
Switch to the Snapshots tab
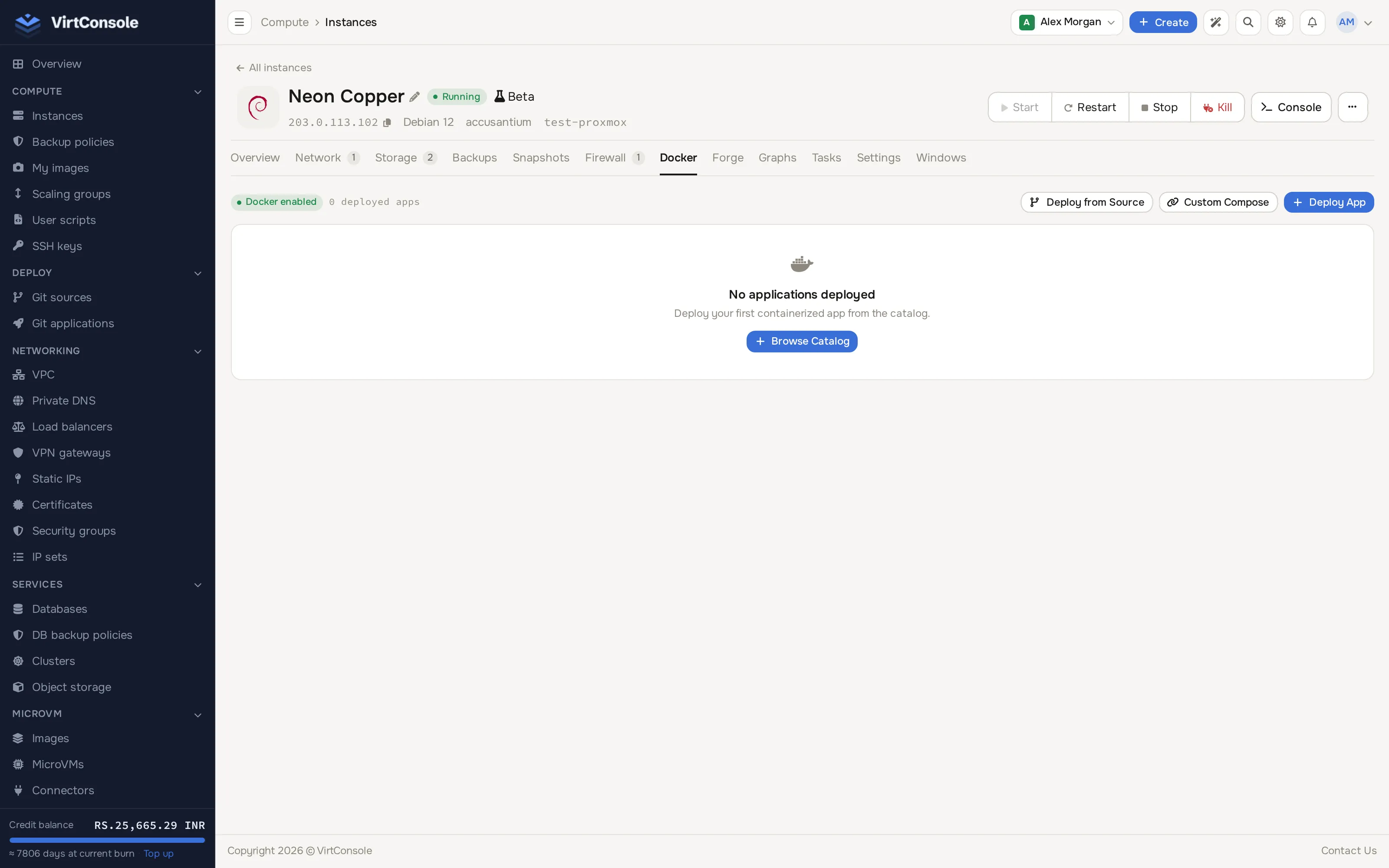pos(541,157)
